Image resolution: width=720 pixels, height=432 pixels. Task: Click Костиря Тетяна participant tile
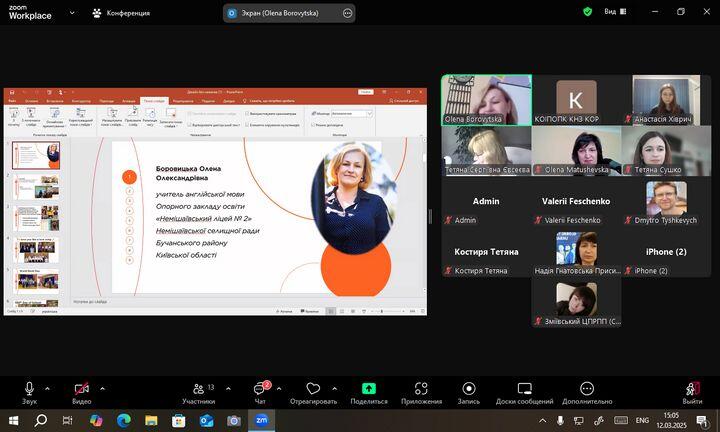pos(486,252)
